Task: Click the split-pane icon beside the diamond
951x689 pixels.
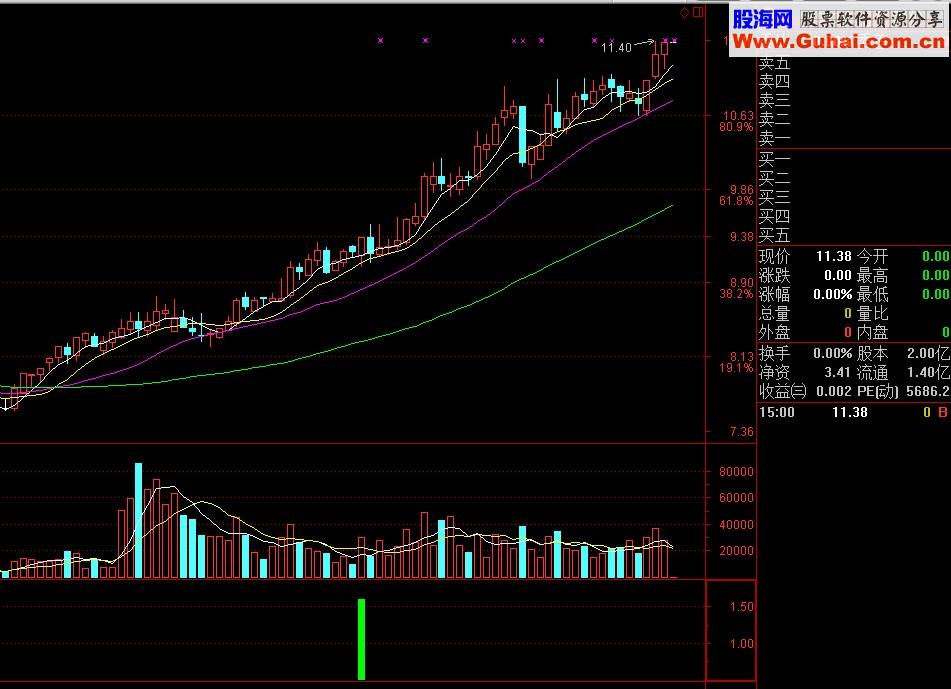Action: 698,12
